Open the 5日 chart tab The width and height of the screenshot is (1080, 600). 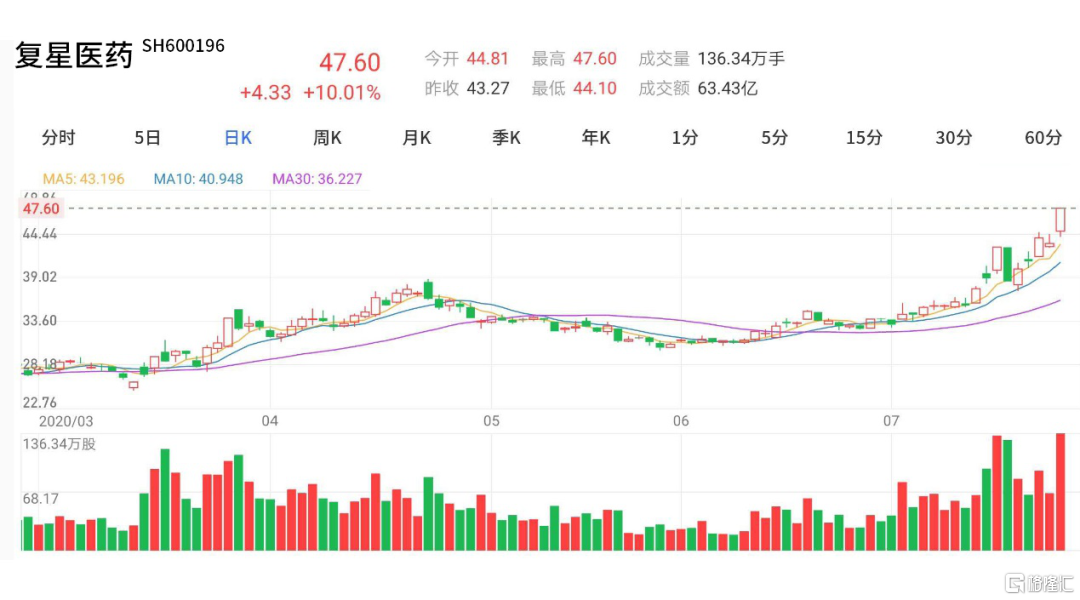point(147,138)
